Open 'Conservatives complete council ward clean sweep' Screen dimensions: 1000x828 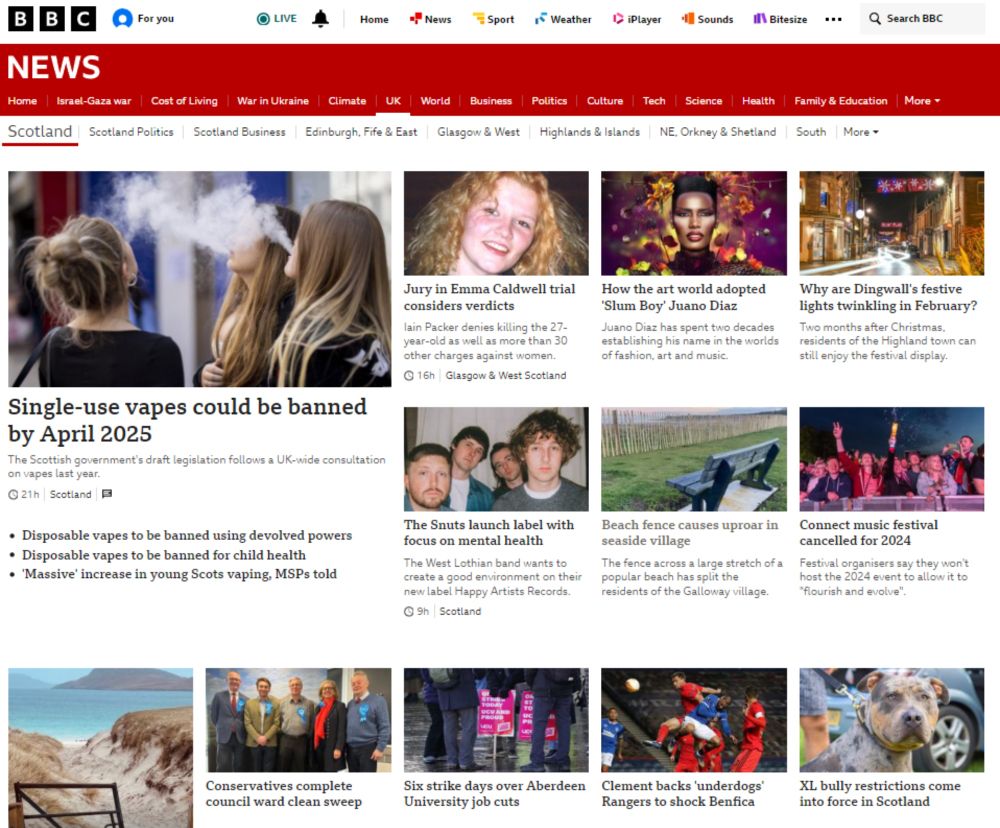tap(284, 794)
